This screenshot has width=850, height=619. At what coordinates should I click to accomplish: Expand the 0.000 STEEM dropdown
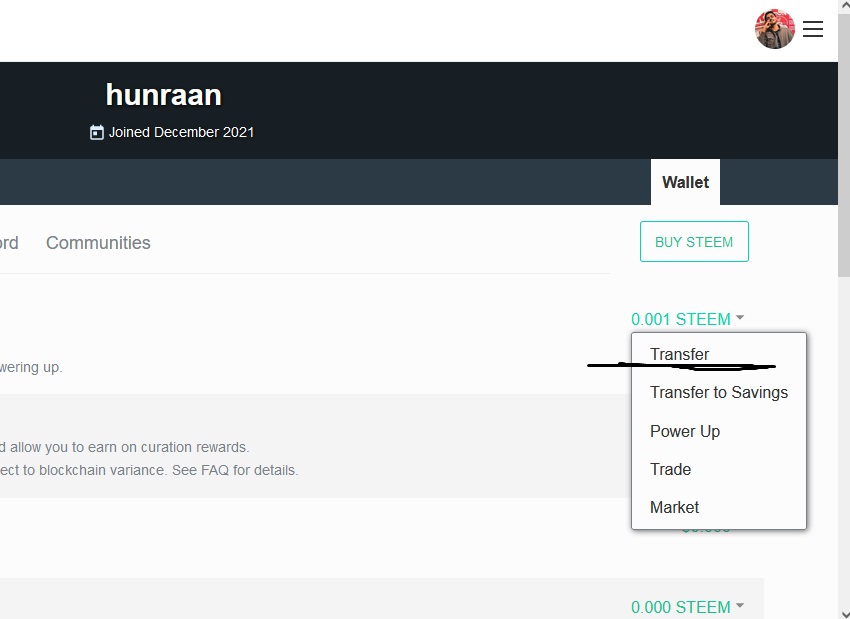687,607
